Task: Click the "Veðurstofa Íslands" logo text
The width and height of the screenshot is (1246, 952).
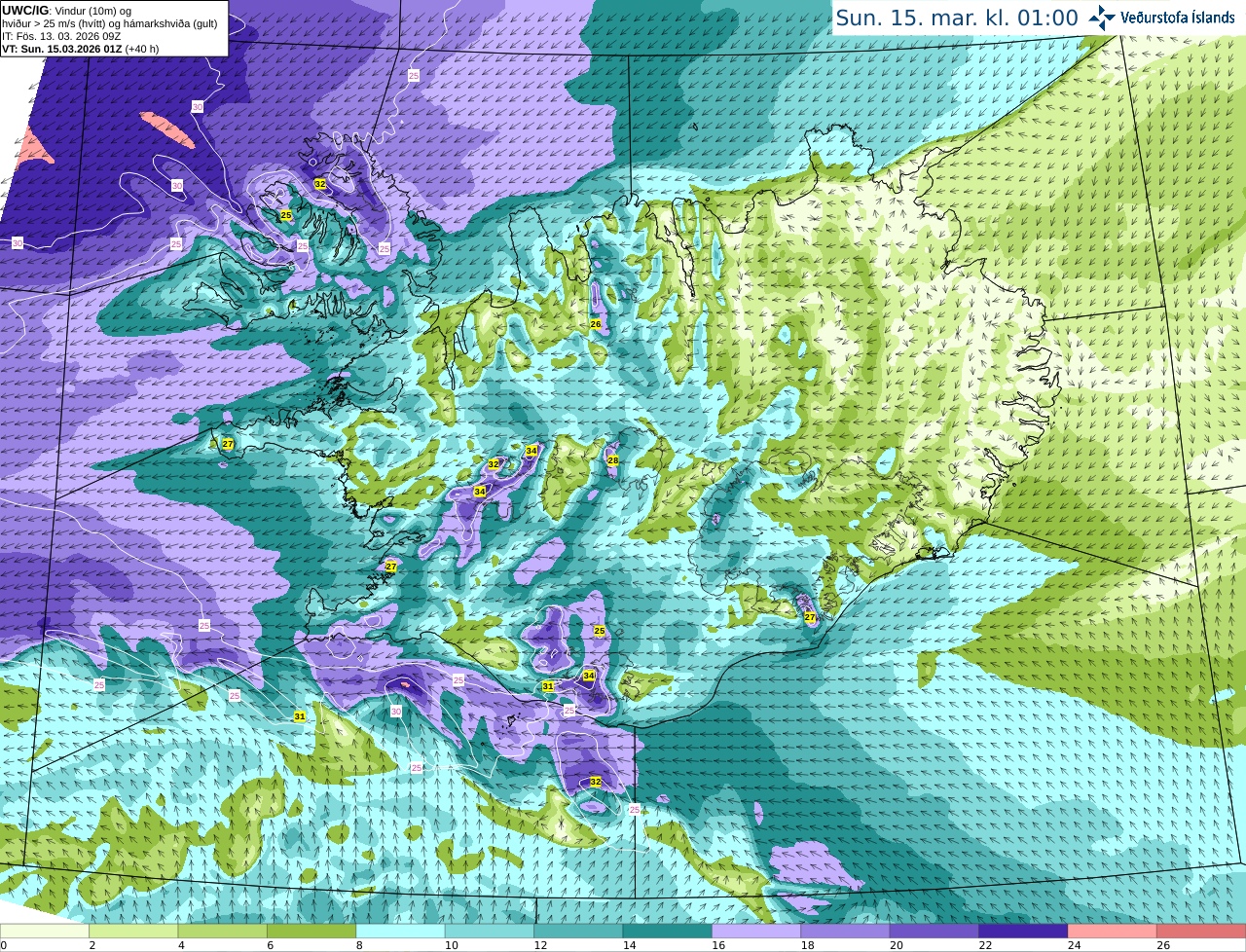Action: [x=1178, y=18]
